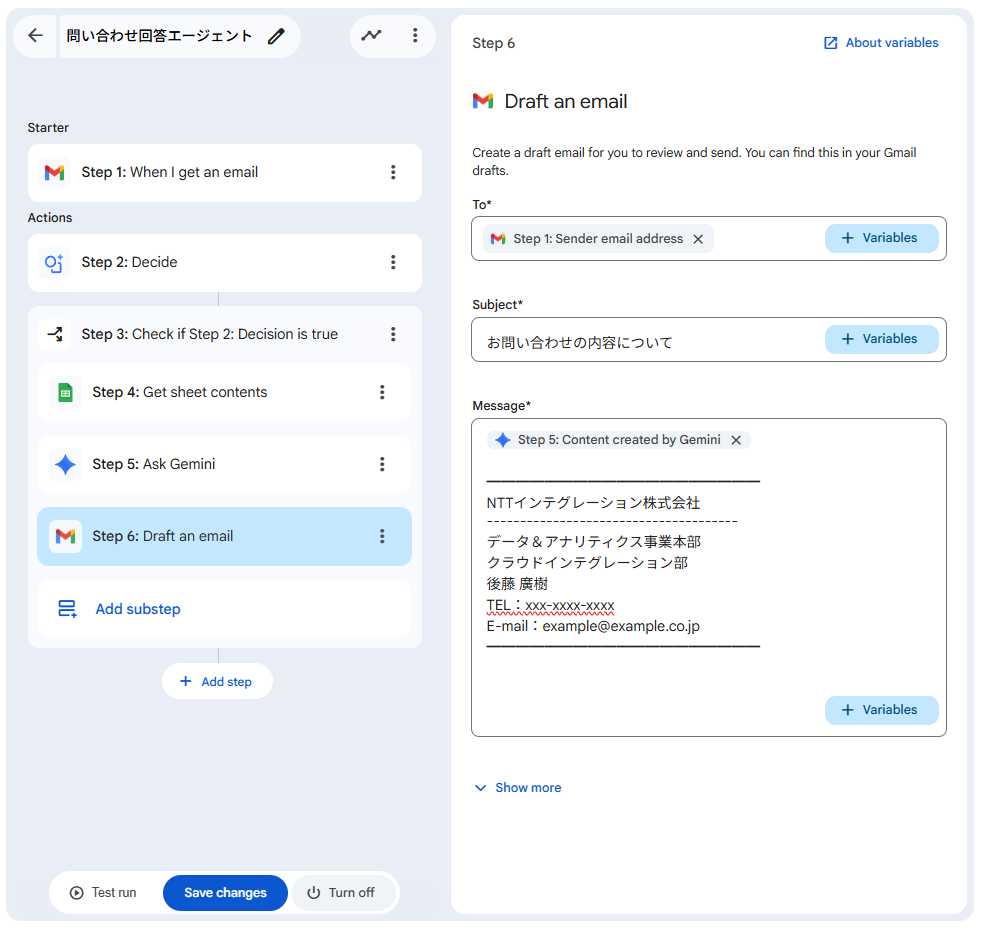The height and width of the screenshot is (929, 983).
Task: Click the back arrow icon
Action: tap(36, 36)
